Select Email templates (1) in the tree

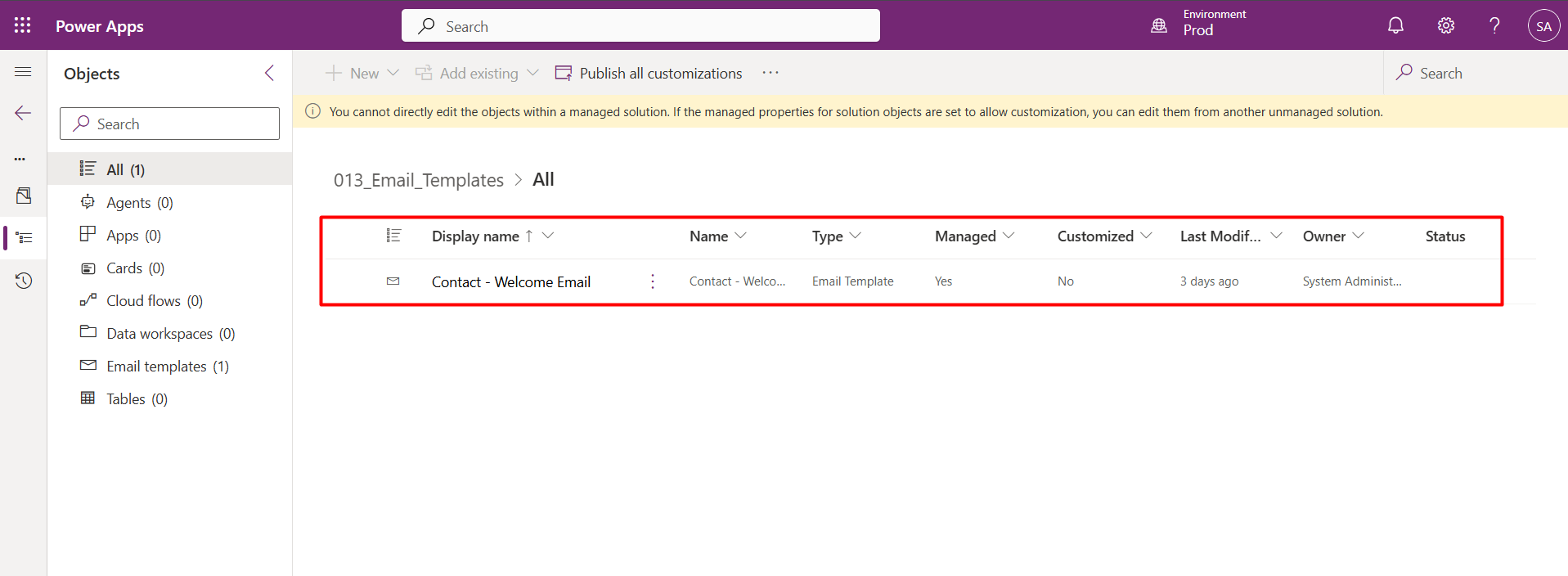[x=169, y=366]
